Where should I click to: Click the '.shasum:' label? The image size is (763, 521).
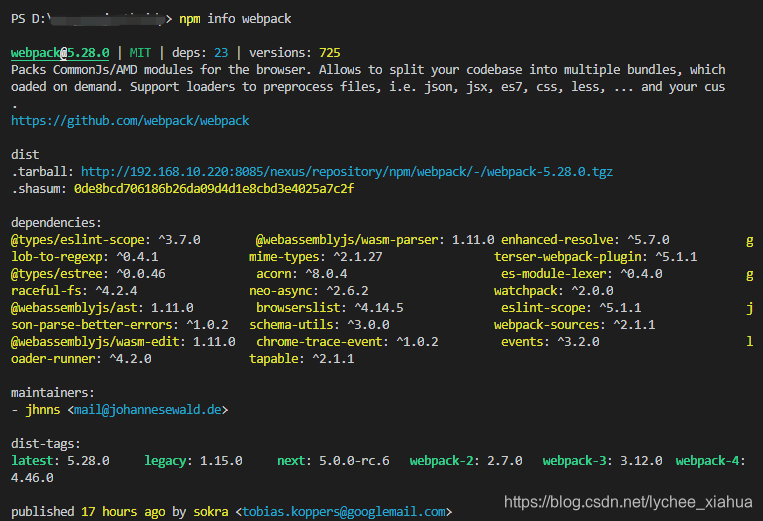tap(39, 189)
